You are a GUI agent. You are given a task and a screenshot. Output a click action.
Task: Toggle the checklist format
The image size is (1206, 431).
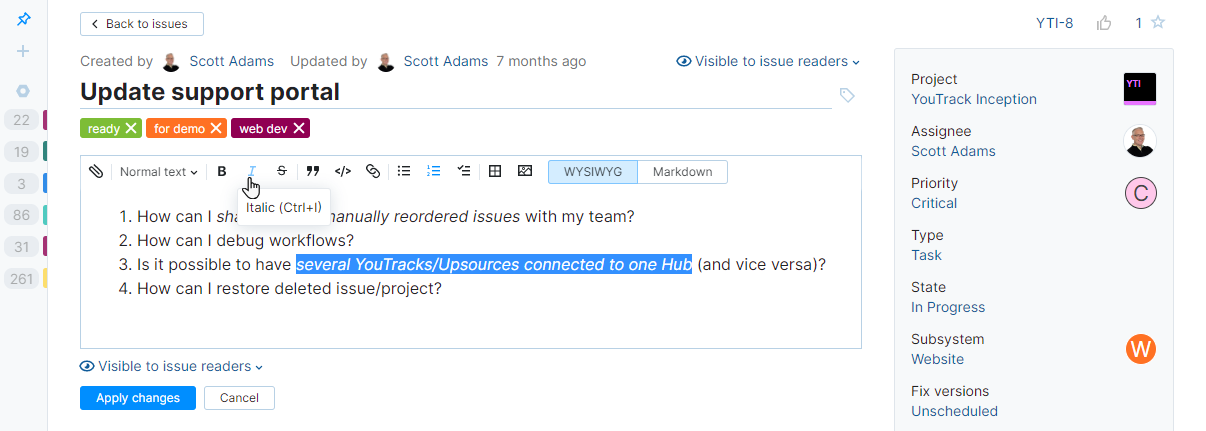tap(464, 172)
